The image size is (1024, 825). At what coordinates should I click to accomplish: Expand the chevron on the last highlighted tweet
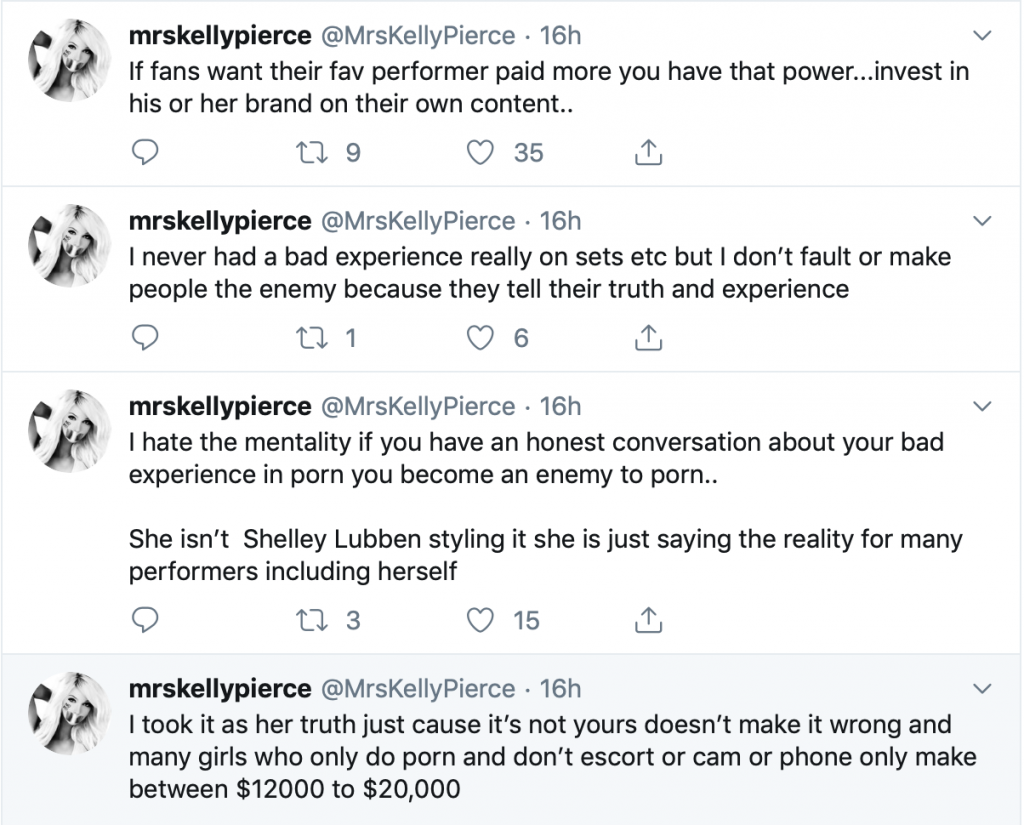pos(983,689)
